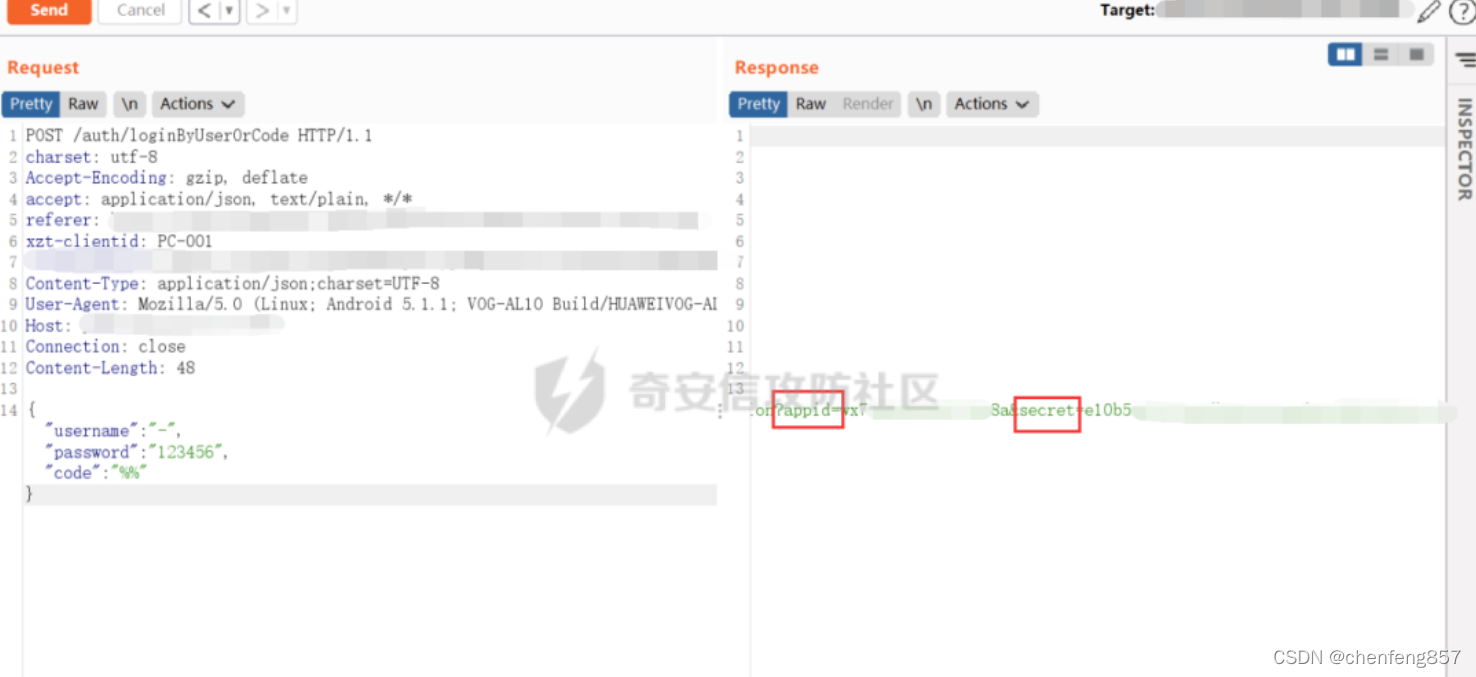Select side-by-side split layout icon
The image size is (1476, 677).
pos(1346,54)
